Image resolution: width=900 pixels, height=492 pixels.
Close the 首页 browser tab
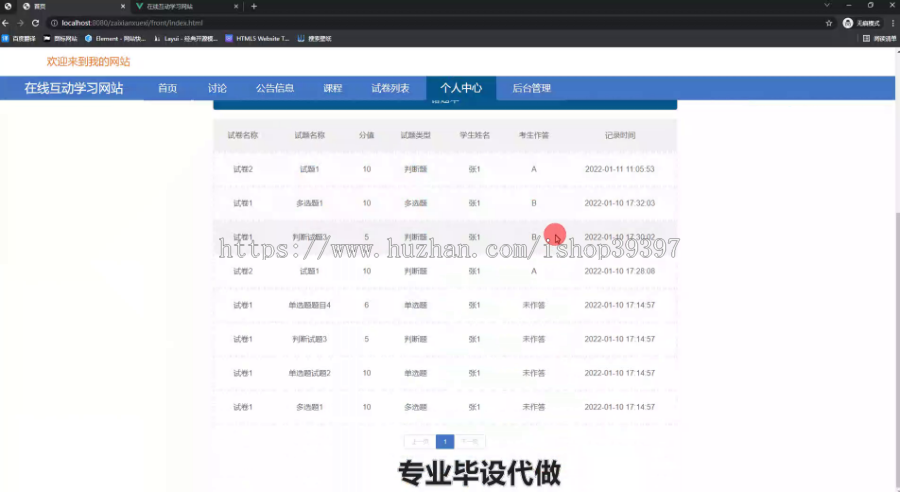pyautogui.click(x=122, y=6)
